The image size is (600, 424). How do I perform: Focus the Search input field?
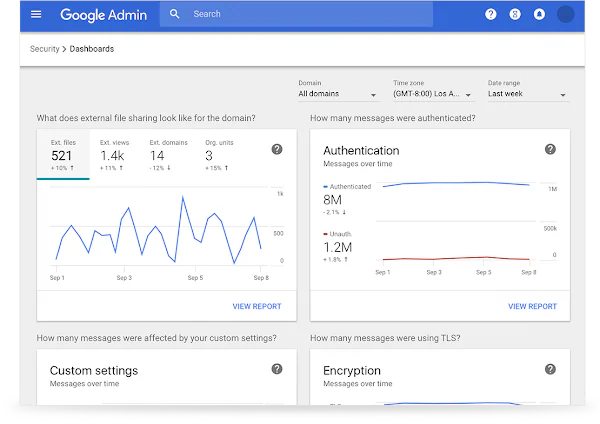pyautogui.click(x=296, y=14)
